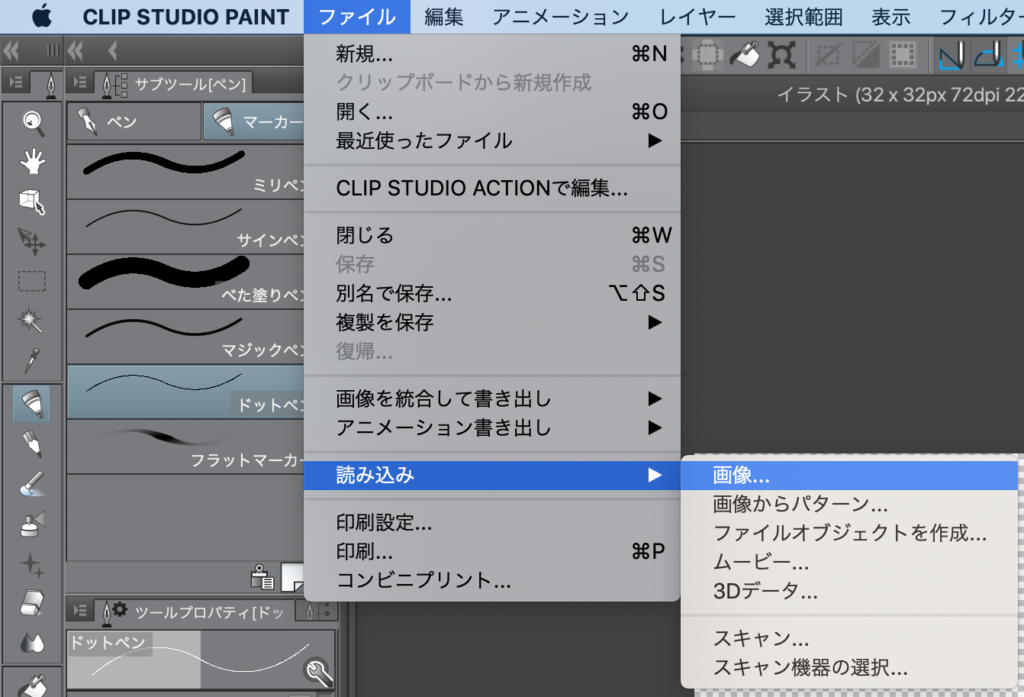Expand the 複製を保存 submenu
Screen dimensions: 1024x697
point(492,322)
